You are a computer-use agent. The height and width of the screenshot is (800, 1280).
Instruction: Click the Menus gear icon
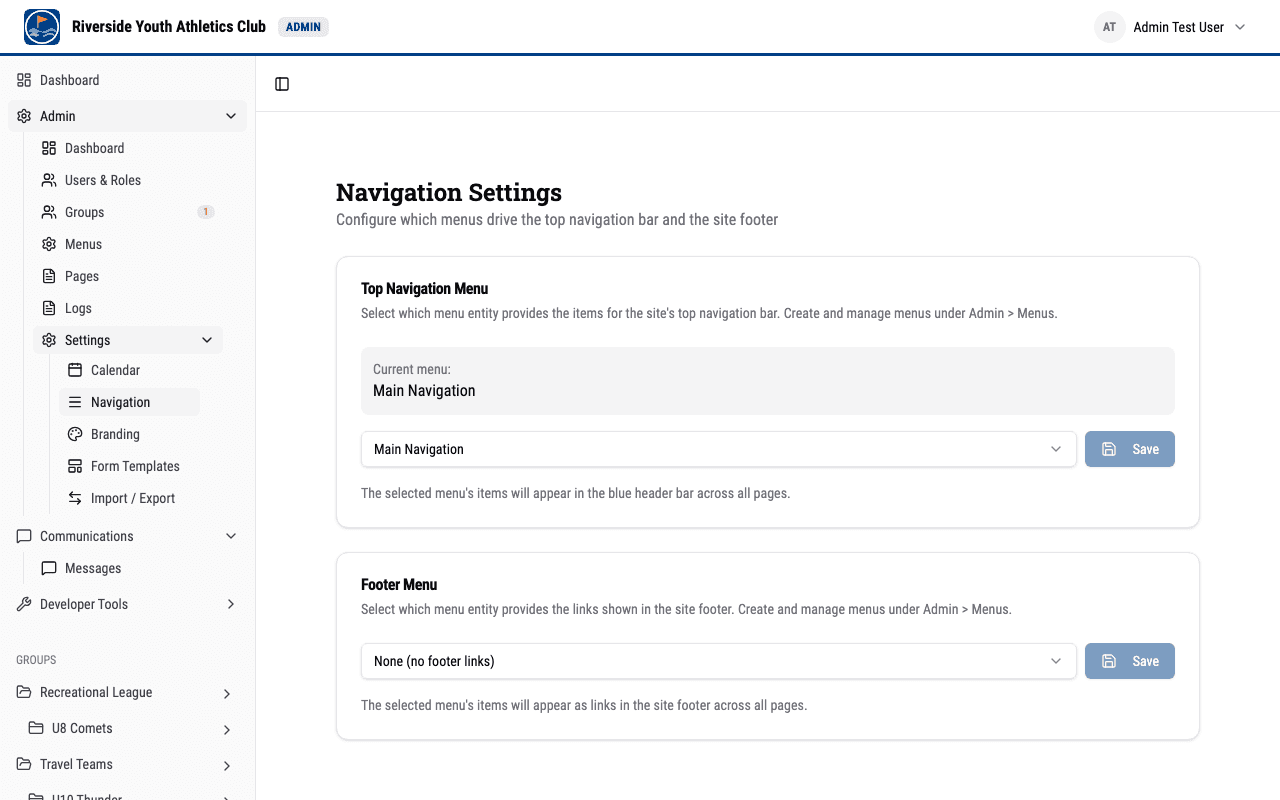click(x=49, y=244)
